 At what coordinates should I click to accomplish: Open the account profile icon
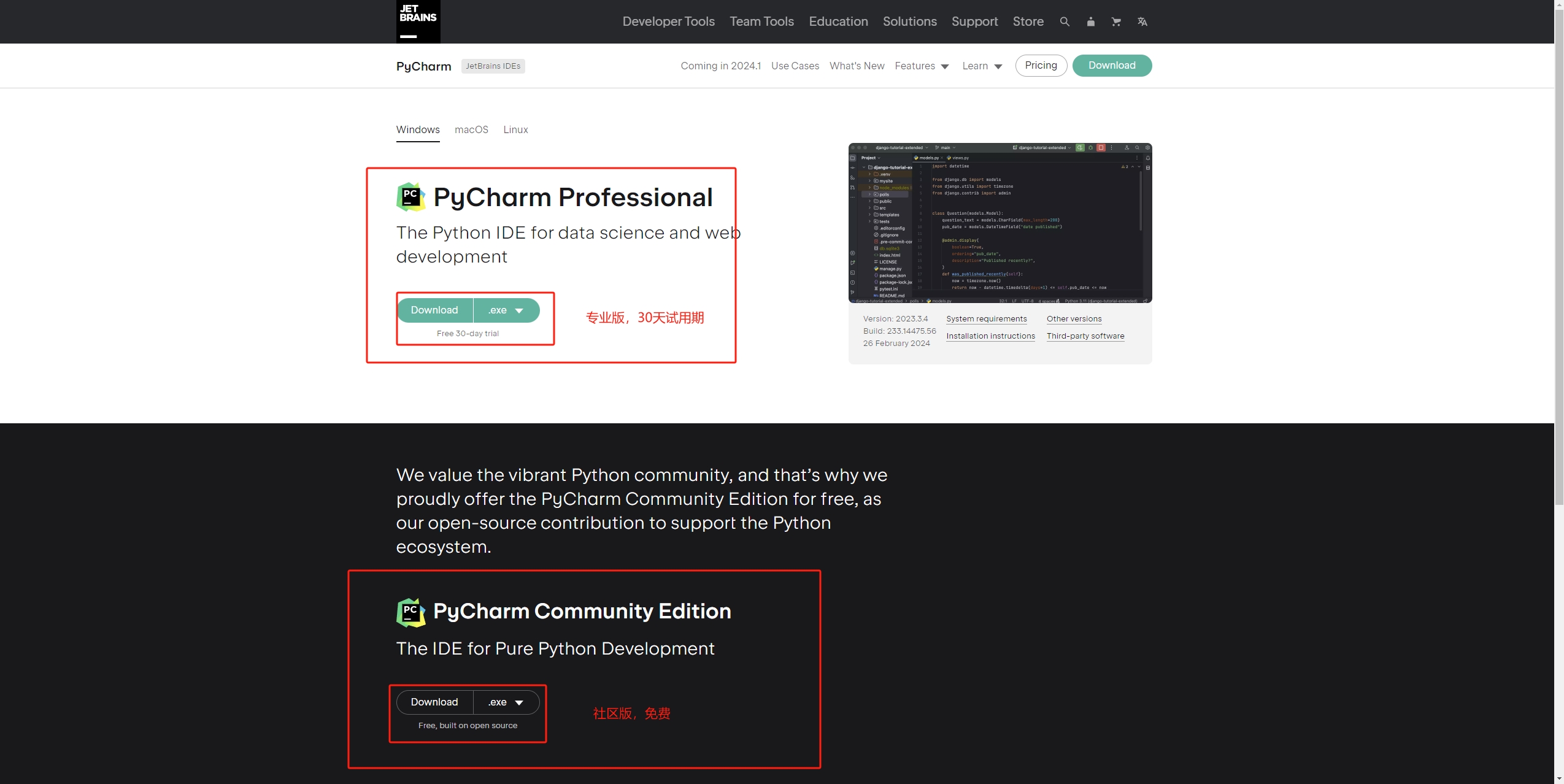(x=1090, y=21)
